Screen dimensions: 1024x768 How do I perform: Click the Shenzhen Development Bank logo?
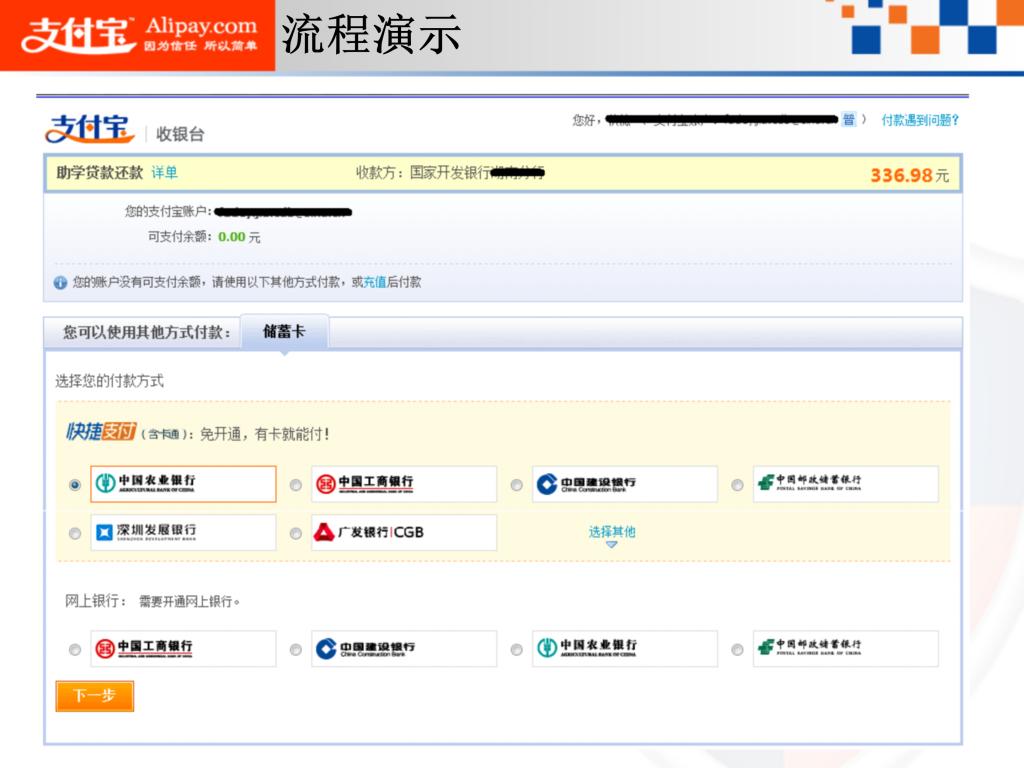coord(183,532)
